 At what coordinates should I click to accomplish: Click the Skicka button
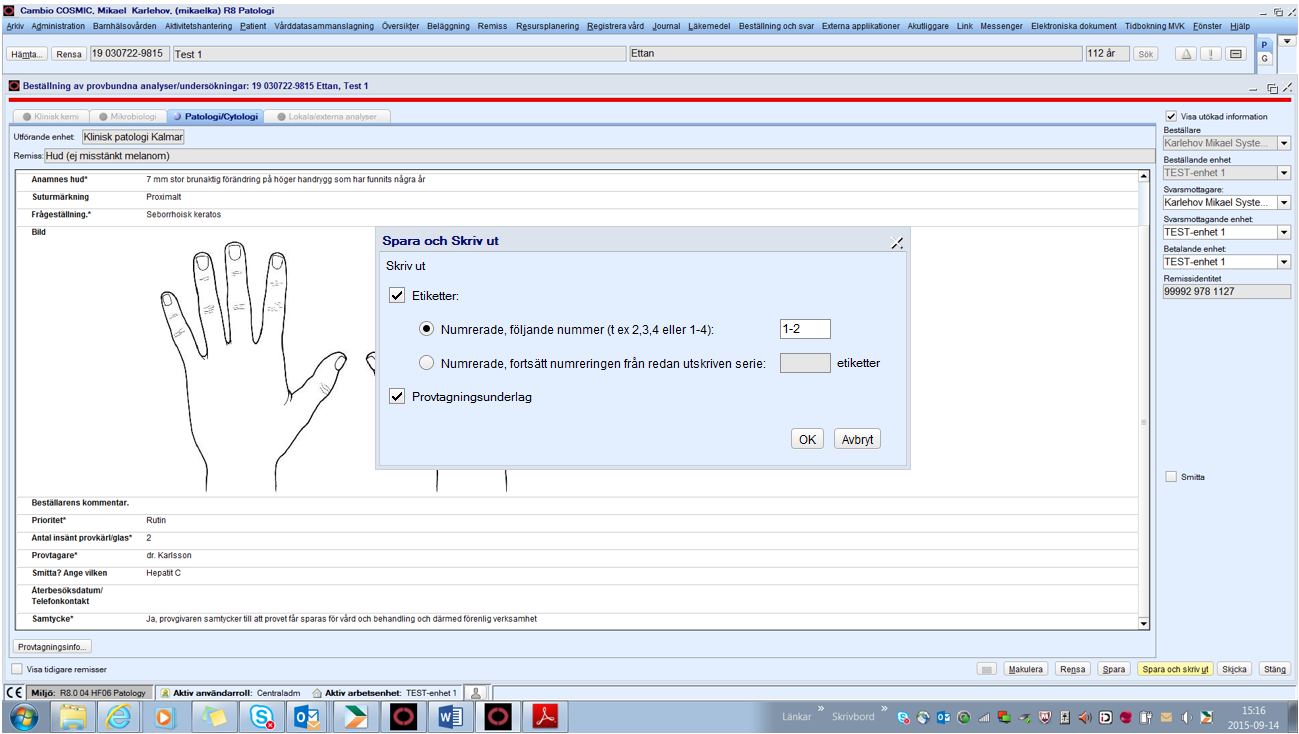click(1235, 669)
